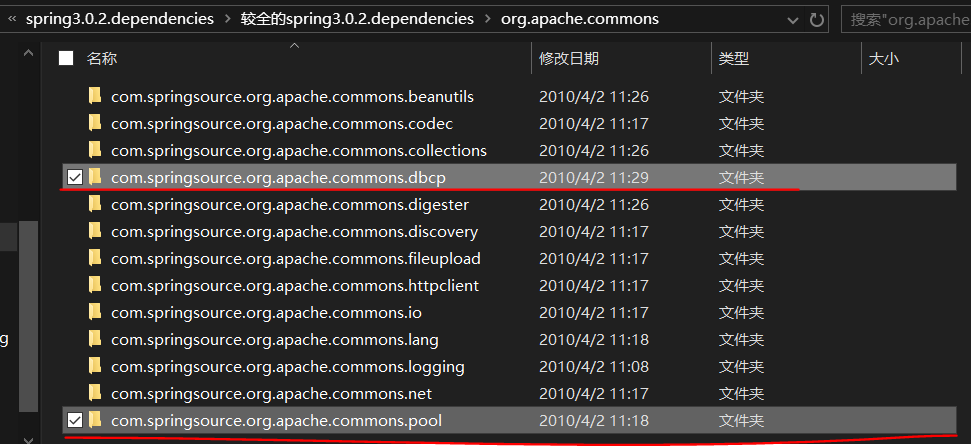Click the folder icon next to commons.collections
Screen dimensions: 971x446
tap(95, 151)
